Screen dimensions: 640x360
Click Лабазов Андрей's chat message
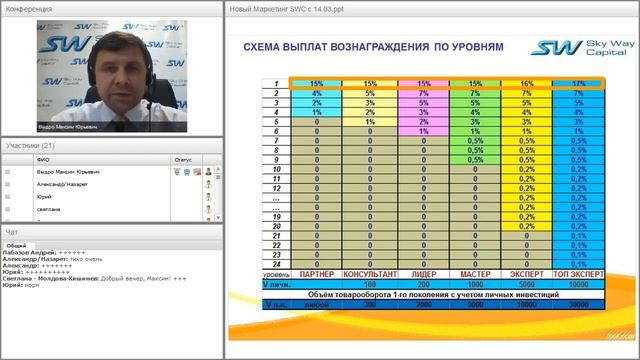coord(44,253)
